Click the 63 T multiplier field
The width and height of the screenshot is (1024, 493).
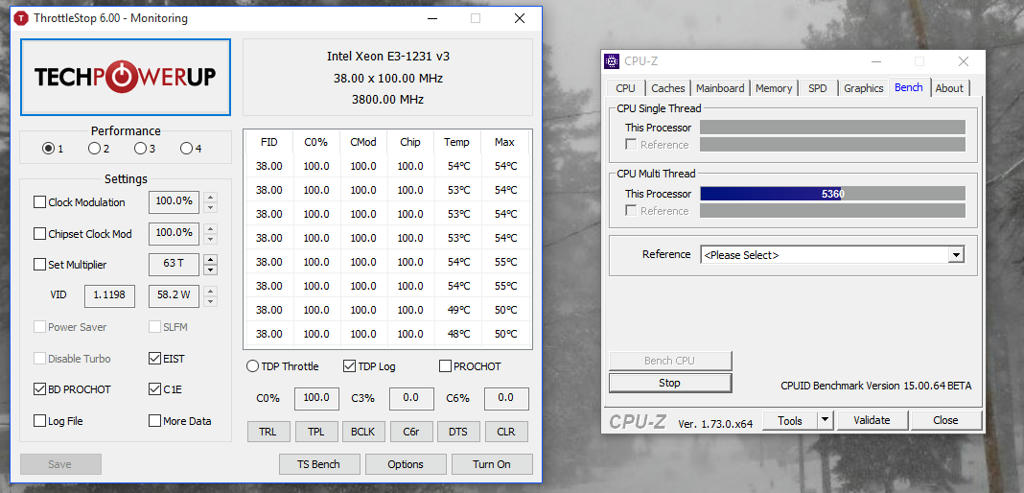174,264
